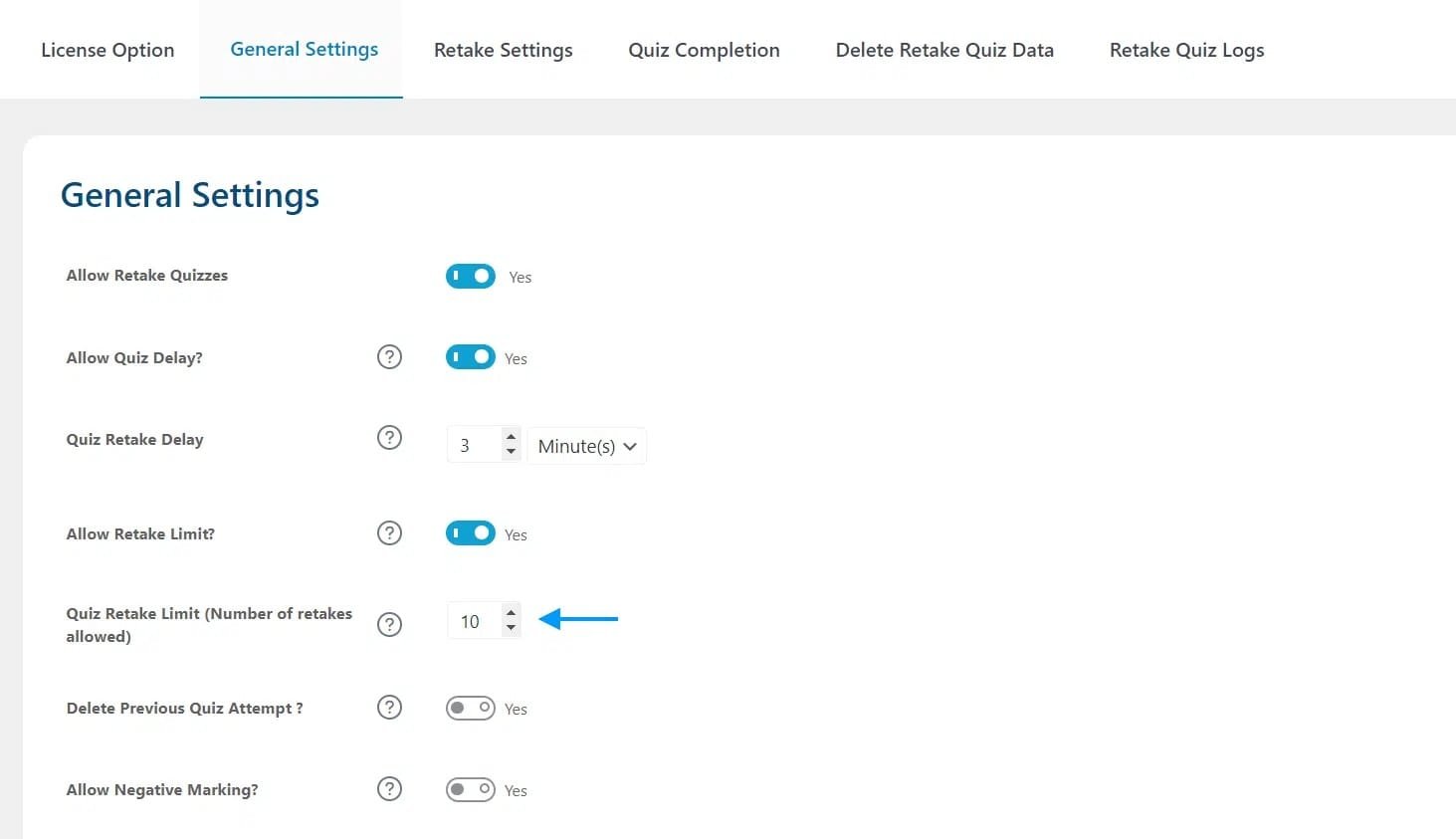This screenshot has height=839, width=1456.
Task: Open help icon for Allow Negative Marking
Action: [389, 788]
